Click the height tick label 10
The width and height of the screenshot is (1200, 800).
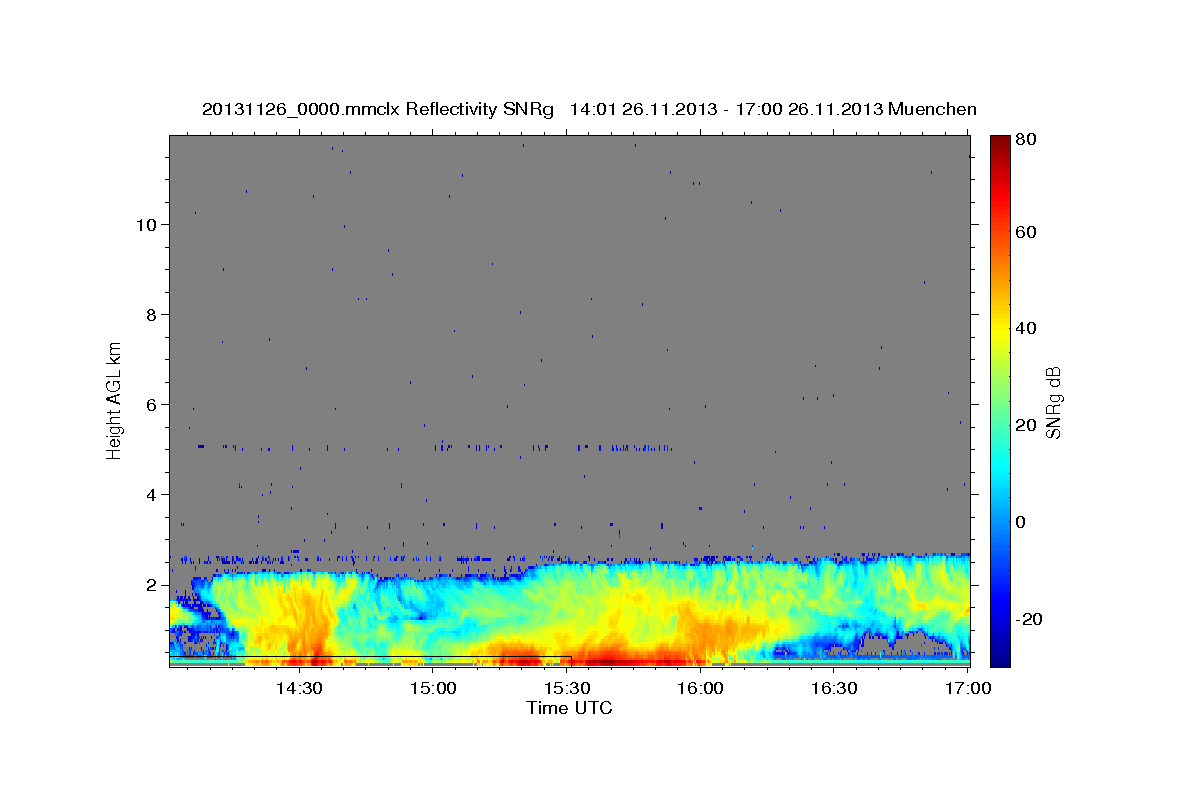click(x=148, y=224)
